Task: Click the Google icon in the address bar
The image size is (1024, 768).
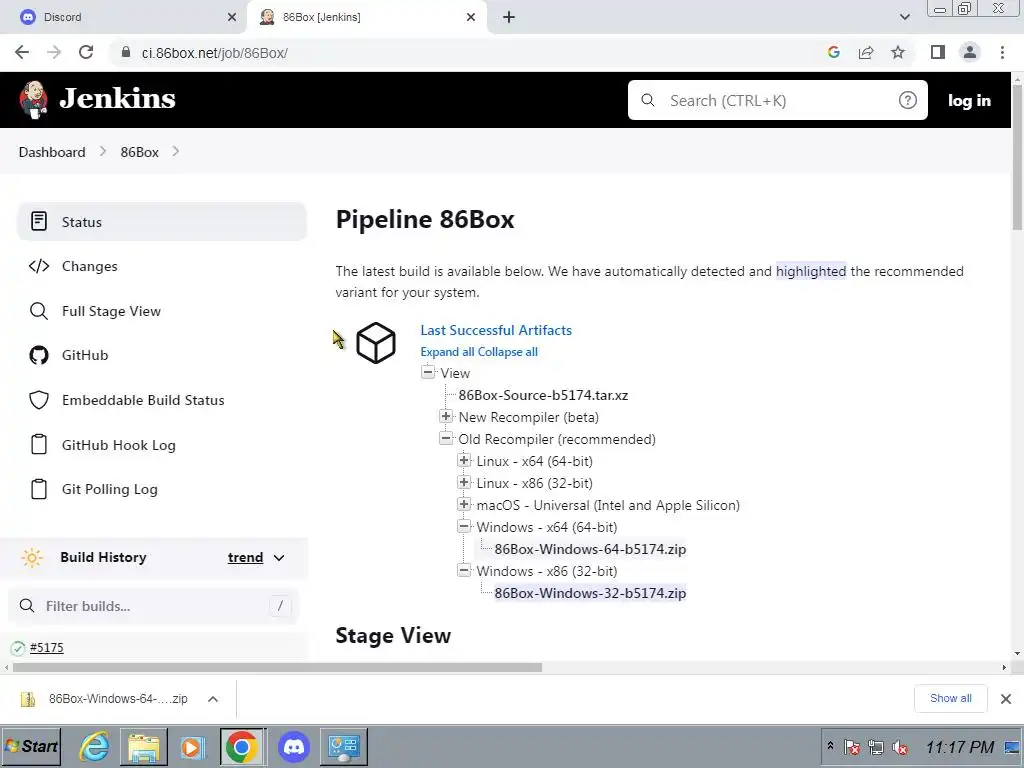Action: tap(833, 52)
